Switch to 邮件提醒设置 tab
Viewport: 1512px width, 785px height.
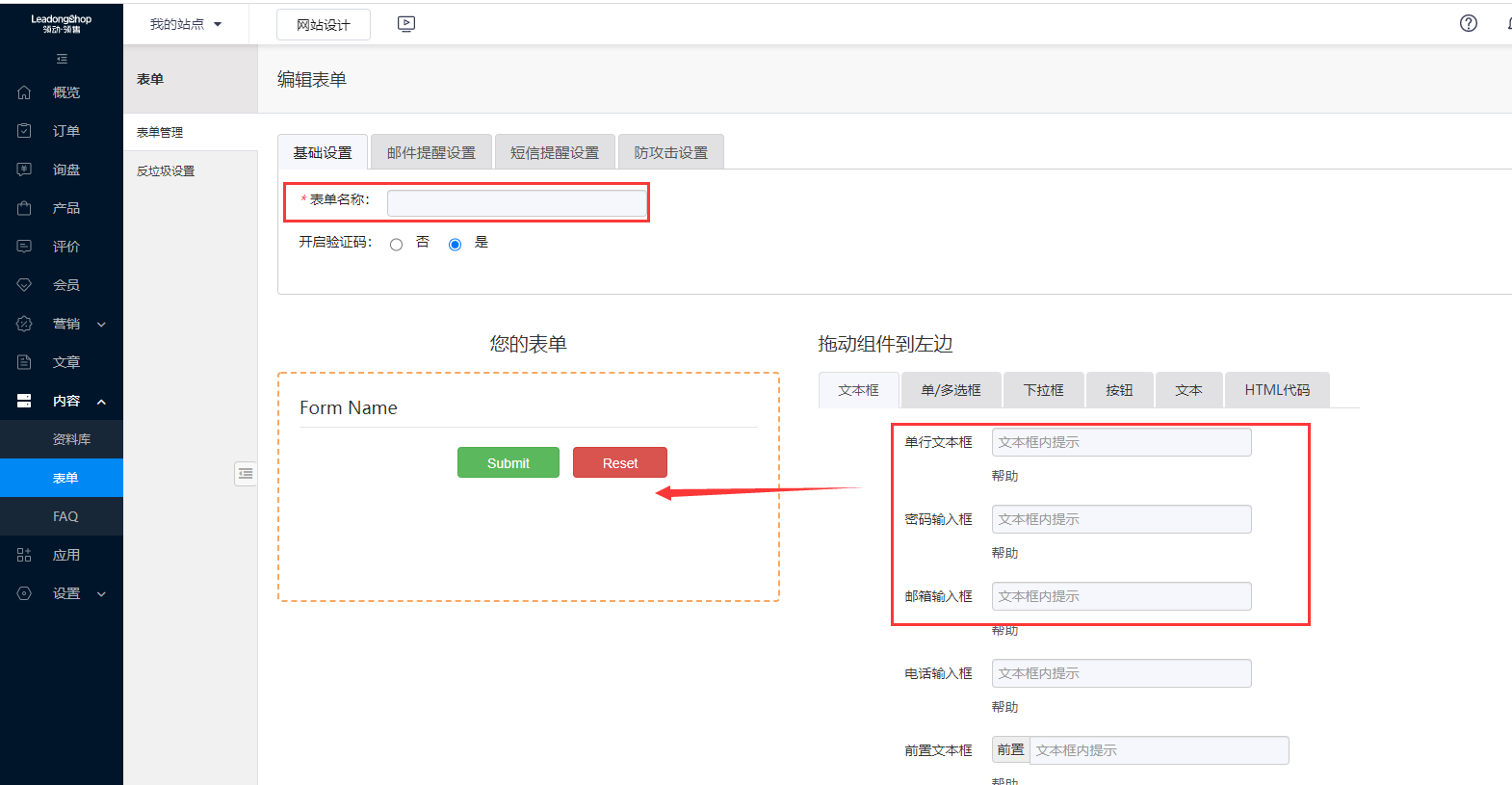[x=430, y=152]
